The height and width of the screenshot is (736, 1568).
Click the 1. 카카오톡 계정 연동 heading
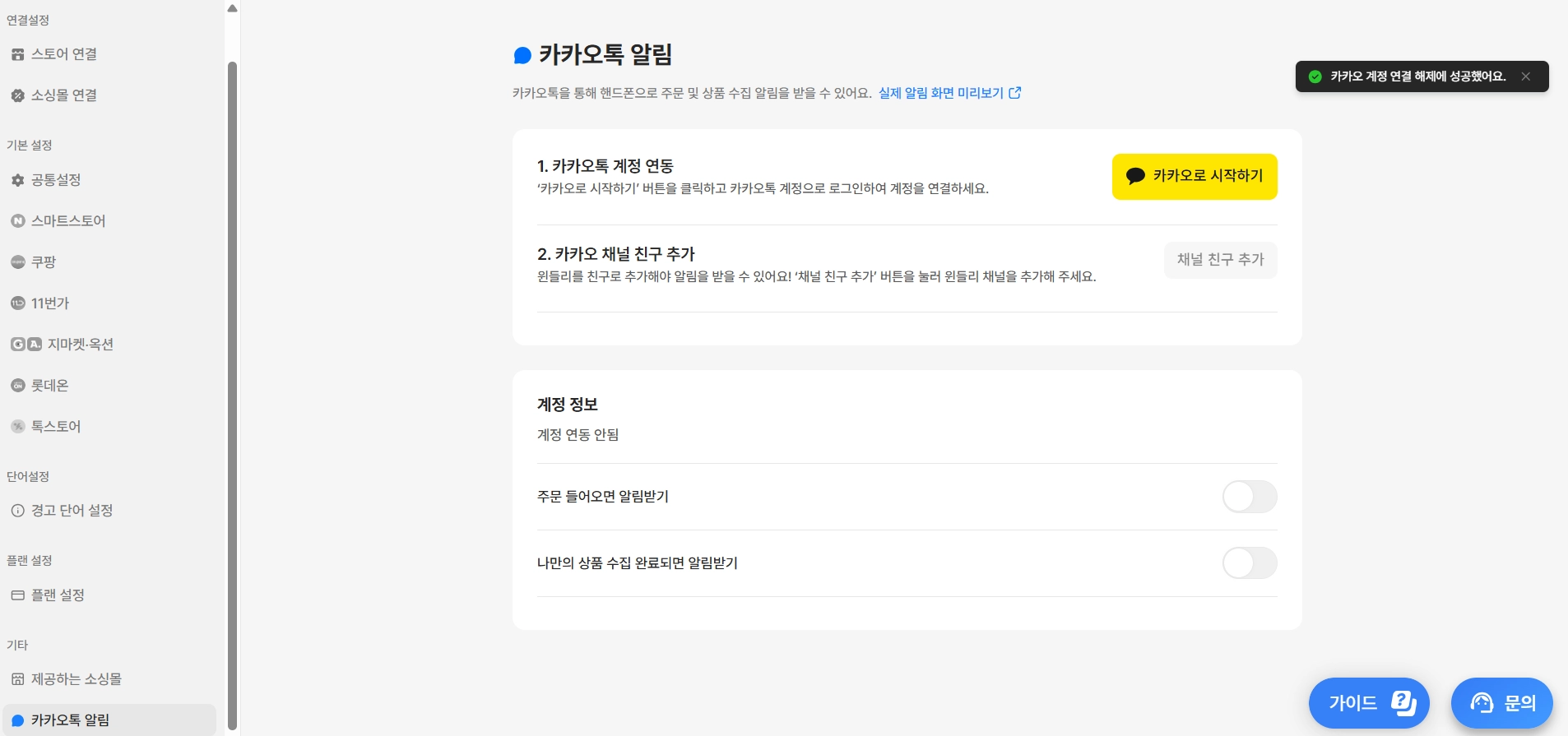coord(605,166)
